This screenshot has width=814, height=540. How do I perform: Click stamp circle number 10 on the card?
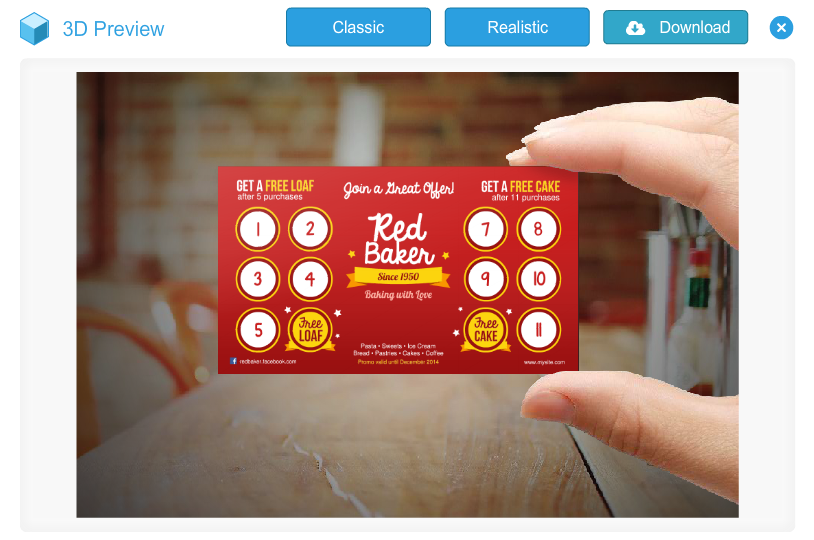point(538,279)
